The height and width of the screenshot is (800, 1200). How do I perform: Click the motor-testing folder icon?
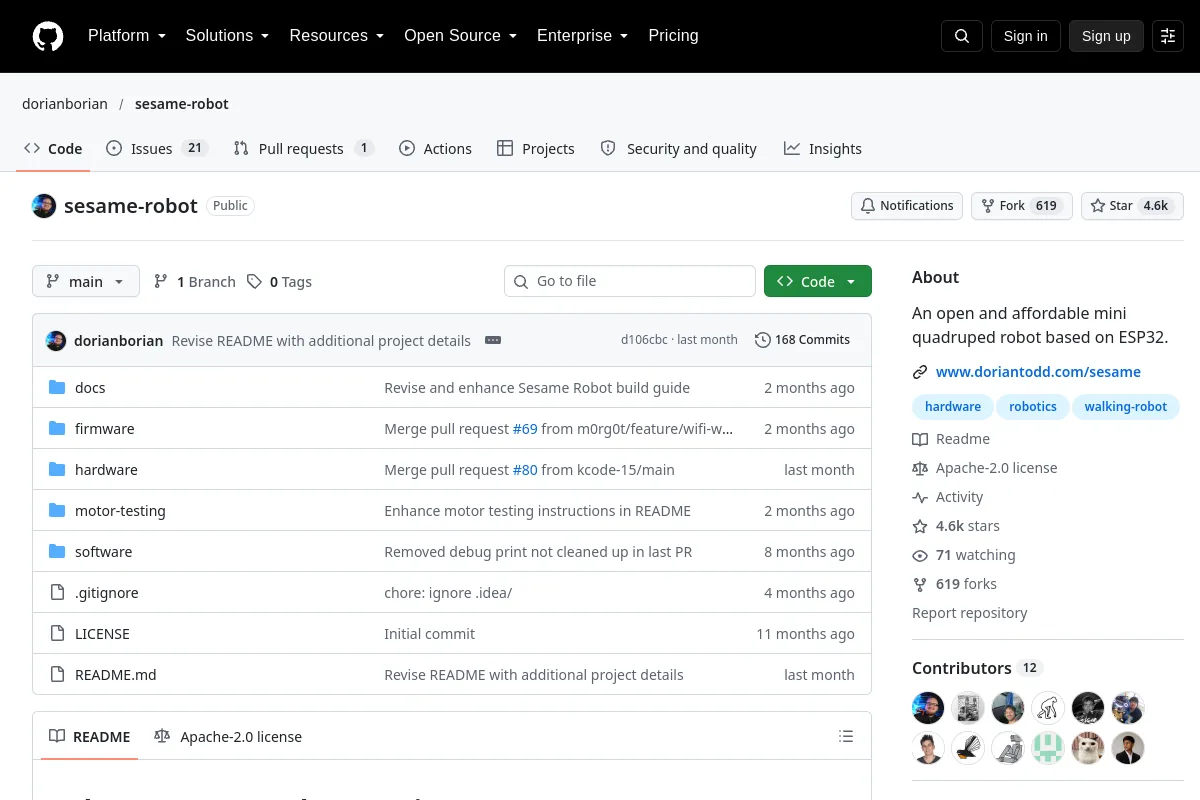pyautogui.click(x=57, y=511)
